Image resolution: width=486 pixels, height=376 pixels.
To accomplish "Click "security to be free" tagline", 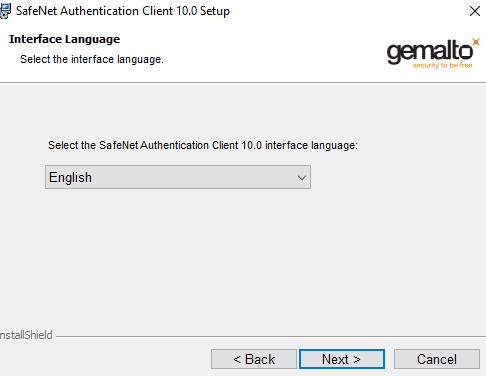I will point(442,65).
